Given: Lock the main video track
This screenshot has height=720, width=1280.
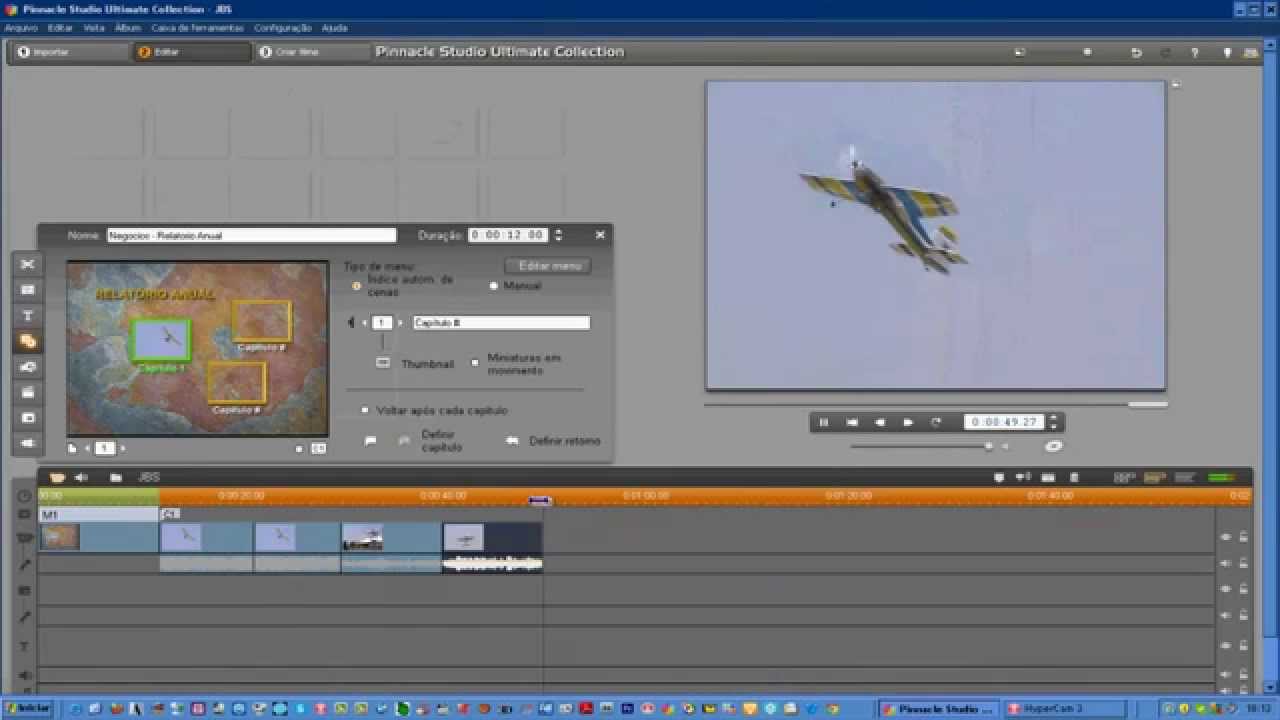Looking at the screenshot, I should click(x=1243, y=537).
